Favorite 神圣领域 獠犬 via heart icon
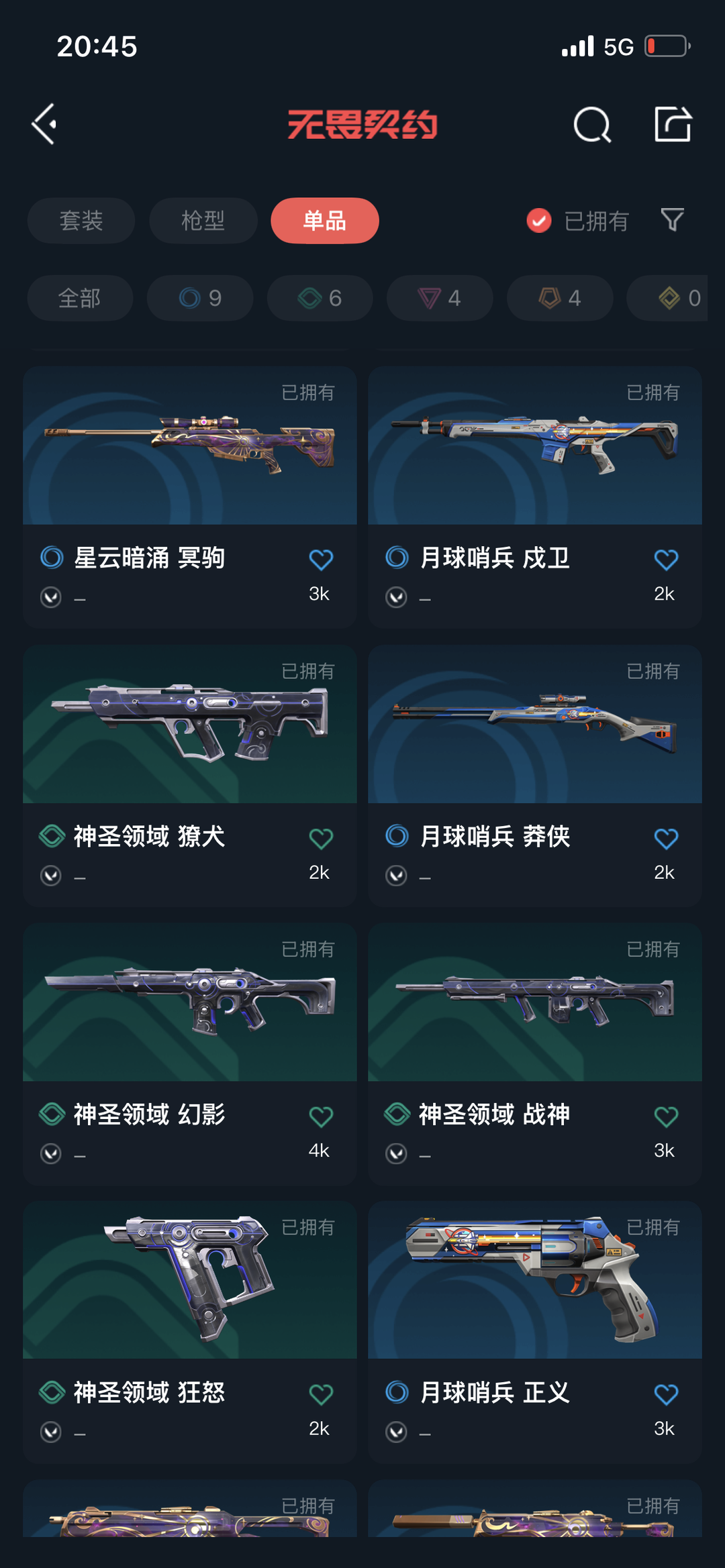The image size is (725, 1568). coord(321,838)
